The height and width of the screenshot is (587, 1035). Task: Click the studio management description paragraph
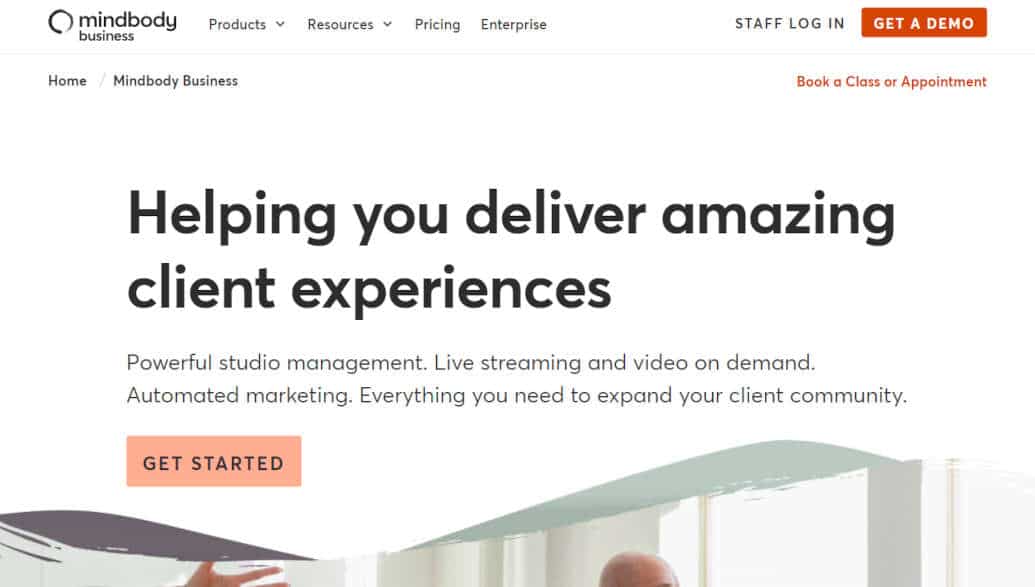point(517,379)
